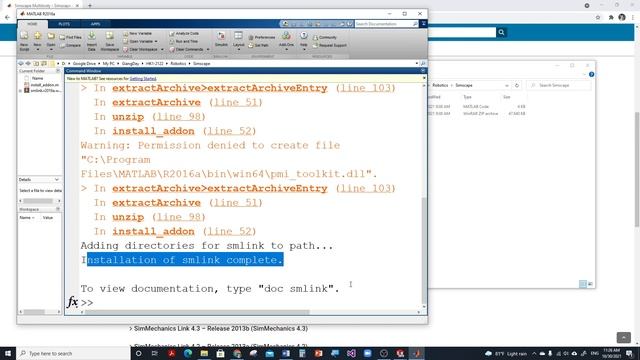Open the Clear Commands dropdown arrow
This screenshot has height=360, width=640.
click(x=208, y=49)
